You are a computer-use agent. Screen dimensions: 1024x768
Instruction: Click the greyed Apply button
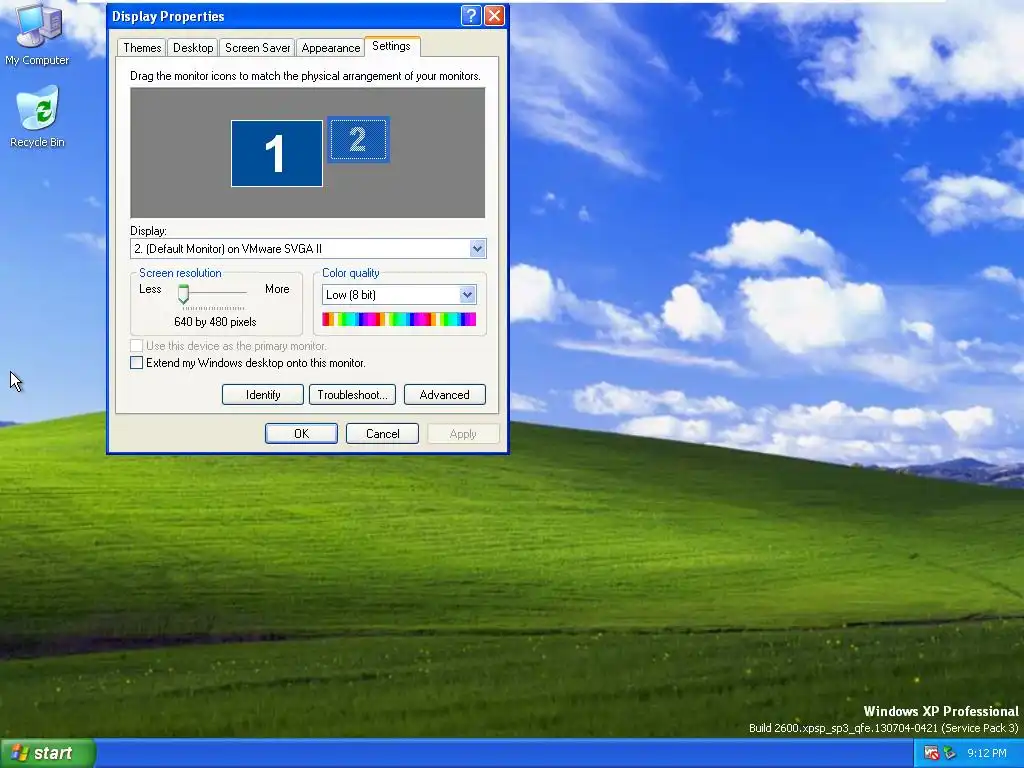coord(463,434)
